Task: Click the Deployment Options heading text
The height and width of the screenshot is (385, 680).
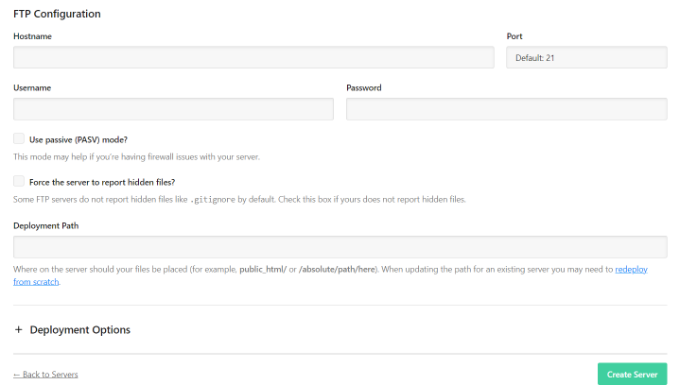Action: click(x=80, y=330)
